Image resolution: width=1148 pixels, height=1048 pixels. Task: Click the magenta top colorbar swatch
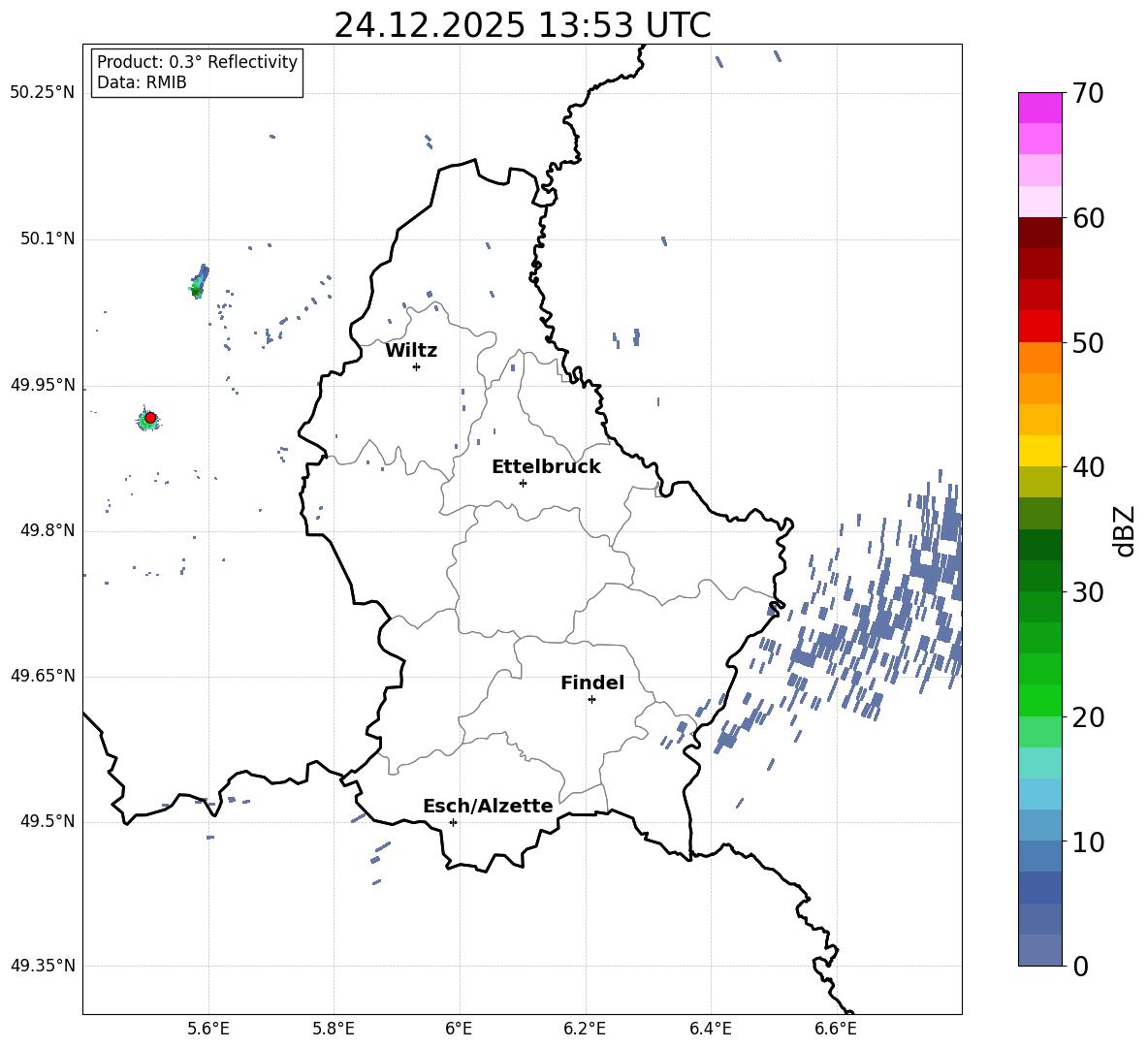click(1039, 108)
